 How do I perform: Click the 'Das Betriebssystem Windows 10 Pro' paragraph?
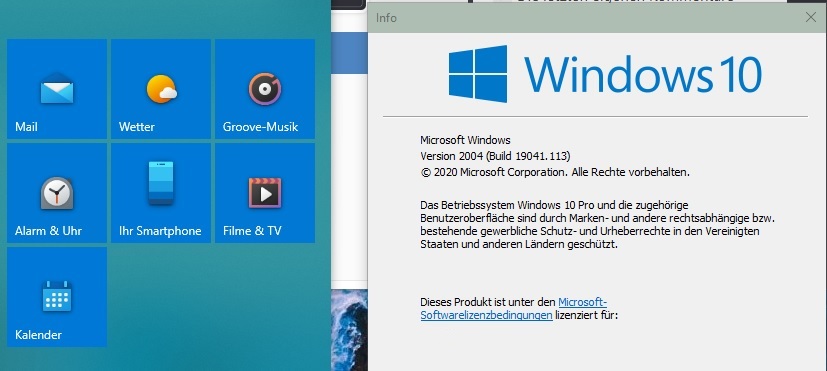(x=597, y=225)
